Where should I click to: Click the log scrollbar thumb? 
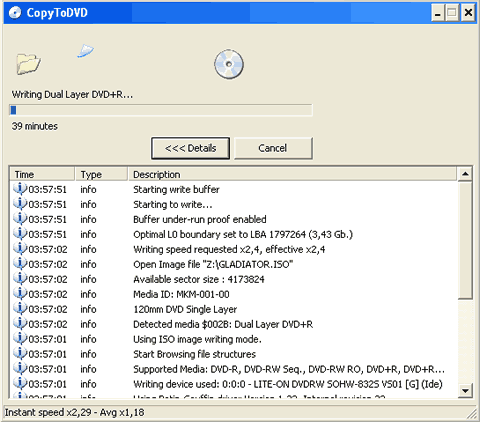465,240
